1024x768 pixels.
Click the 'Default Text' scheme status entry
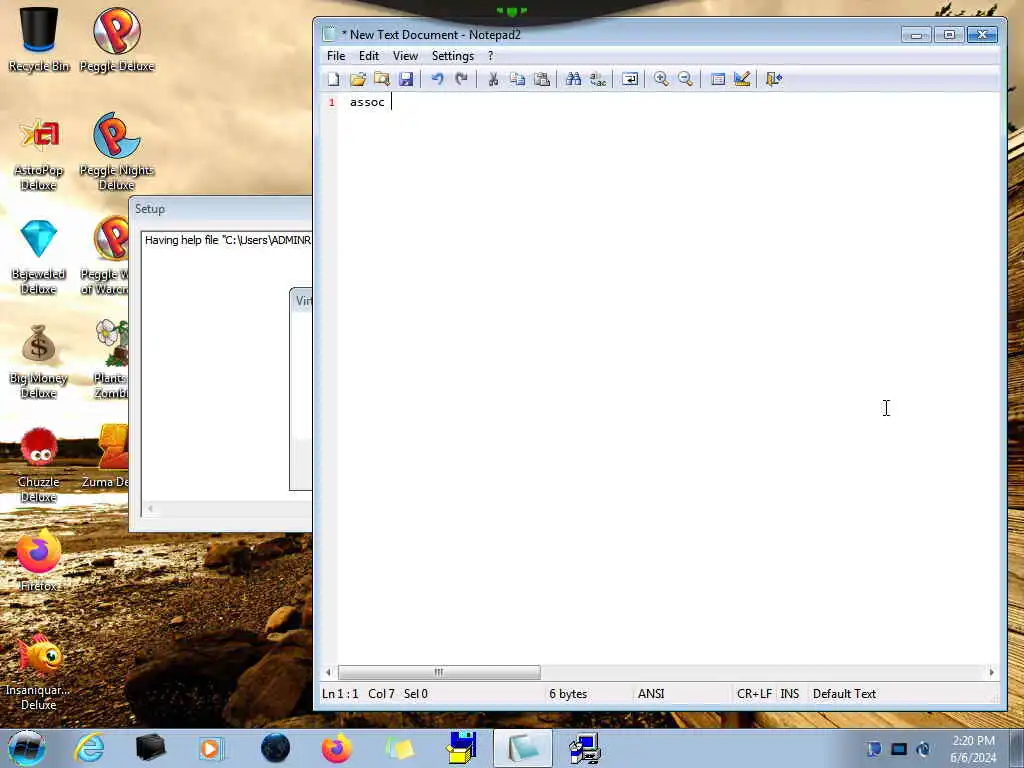tap(844, 694)
